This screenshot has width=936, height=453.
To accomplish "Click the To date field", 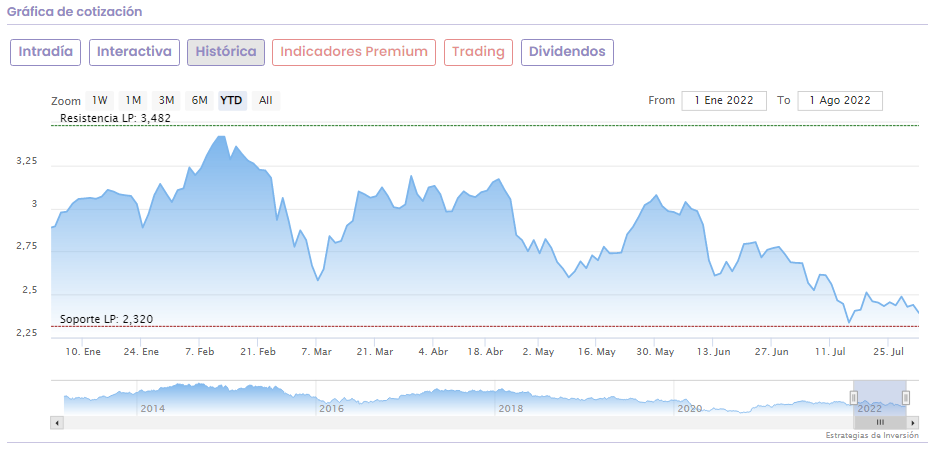I will (x=840, y=100).
